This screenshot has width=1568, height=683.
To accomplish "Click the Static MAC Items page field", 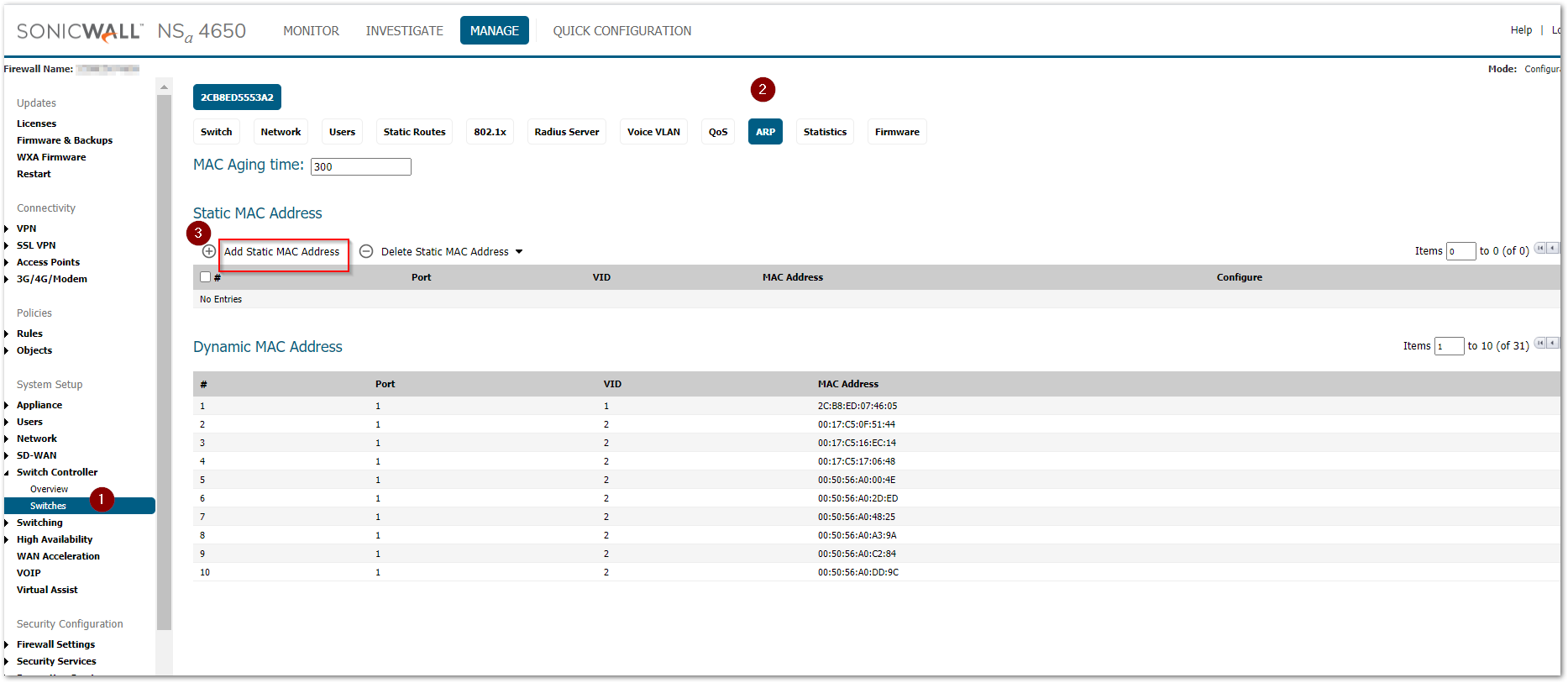I will coord(1461,251).
